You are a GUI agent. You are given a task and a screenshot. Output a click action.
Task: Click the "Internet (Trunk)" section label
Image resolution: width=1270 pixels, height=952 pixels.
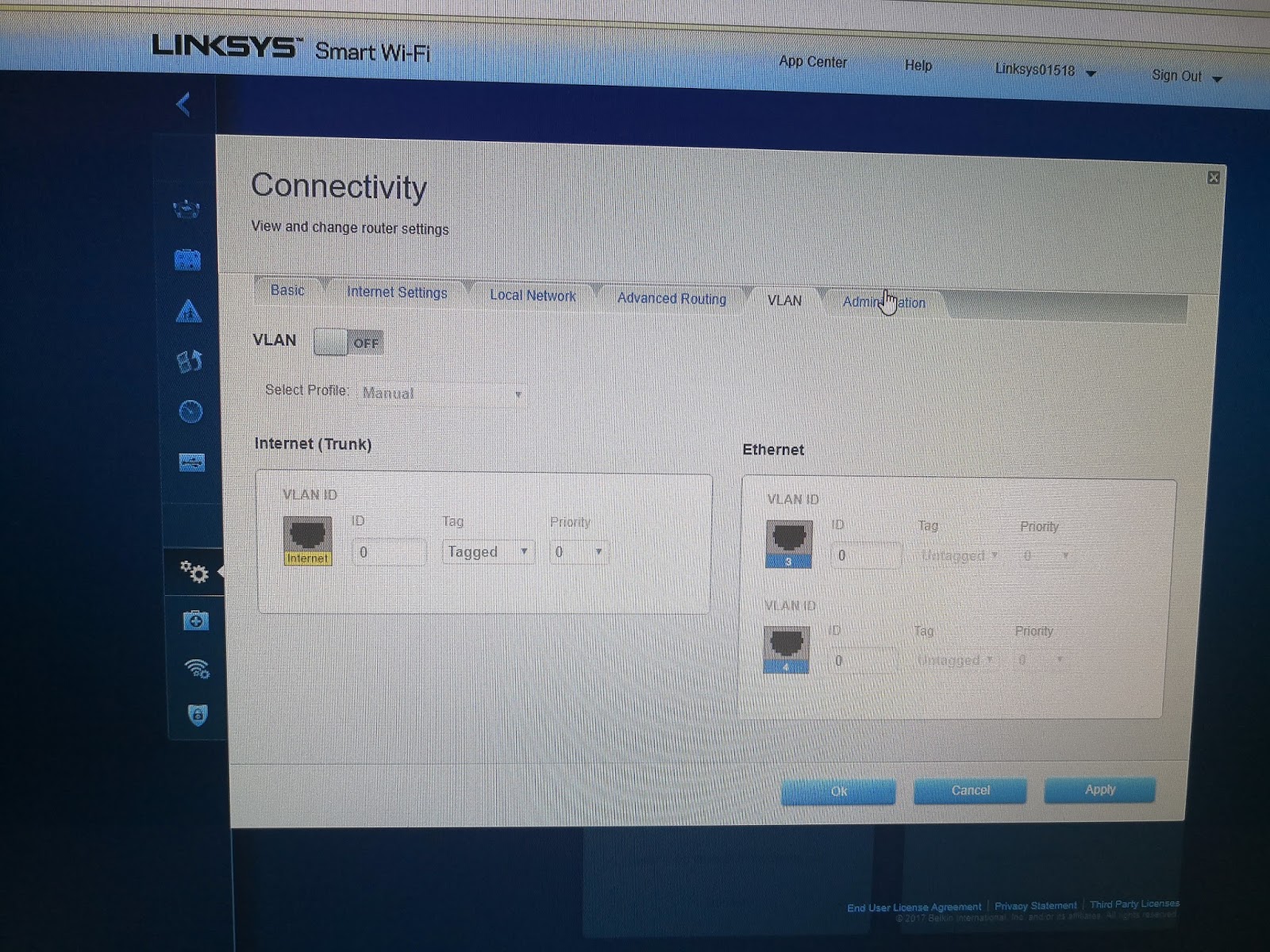tap(313, 443)
